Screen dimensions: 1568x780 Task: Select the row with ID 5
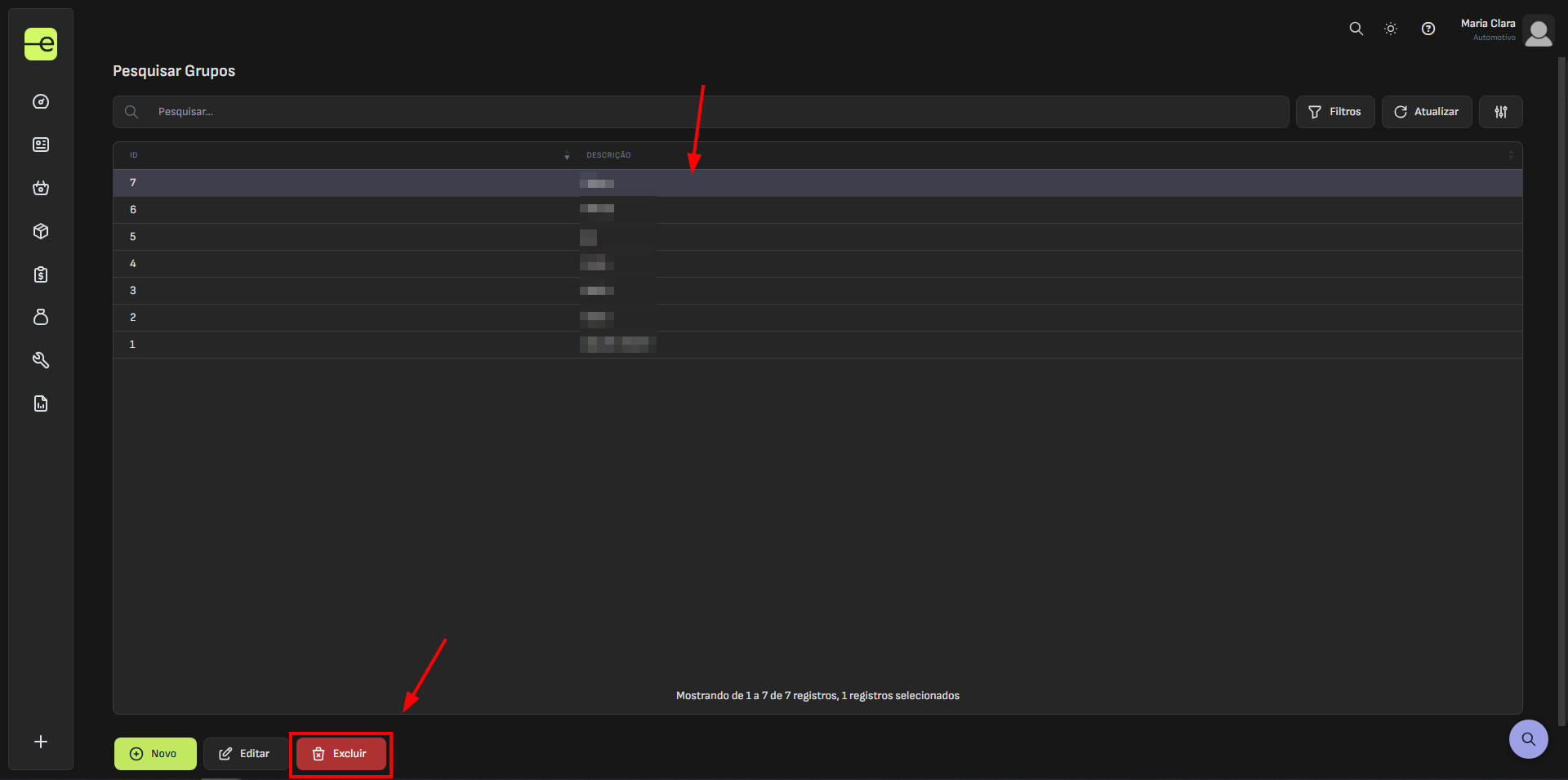817,237
